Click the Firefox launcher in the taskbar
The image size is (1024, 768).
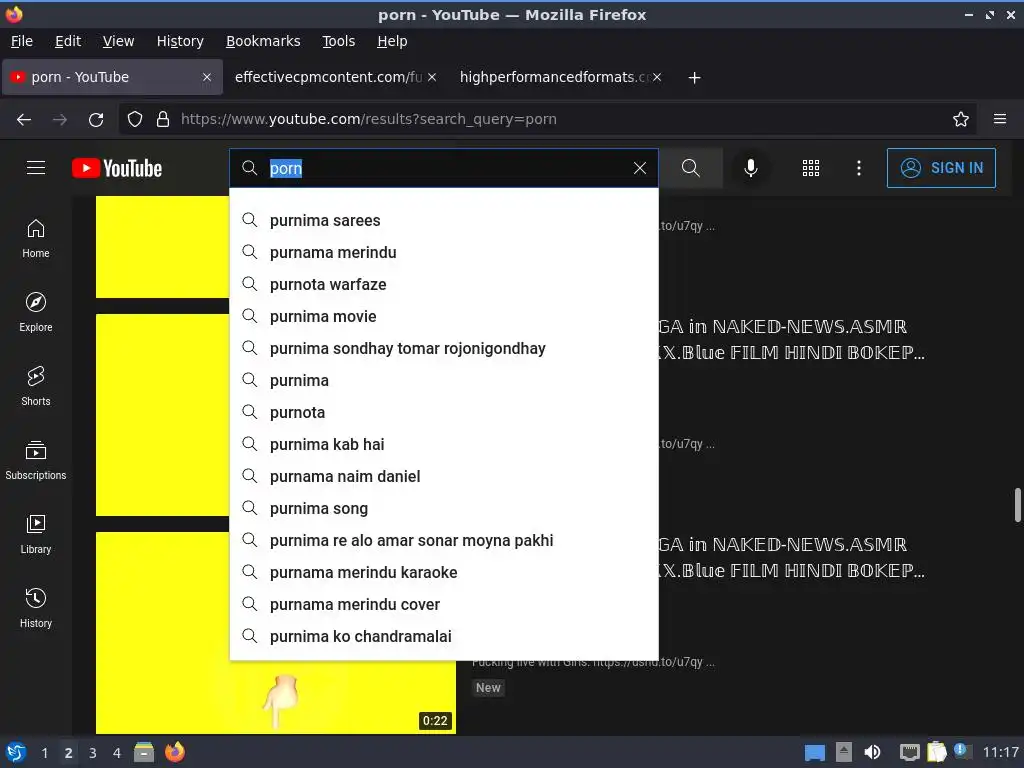click(x=174, y=752)
